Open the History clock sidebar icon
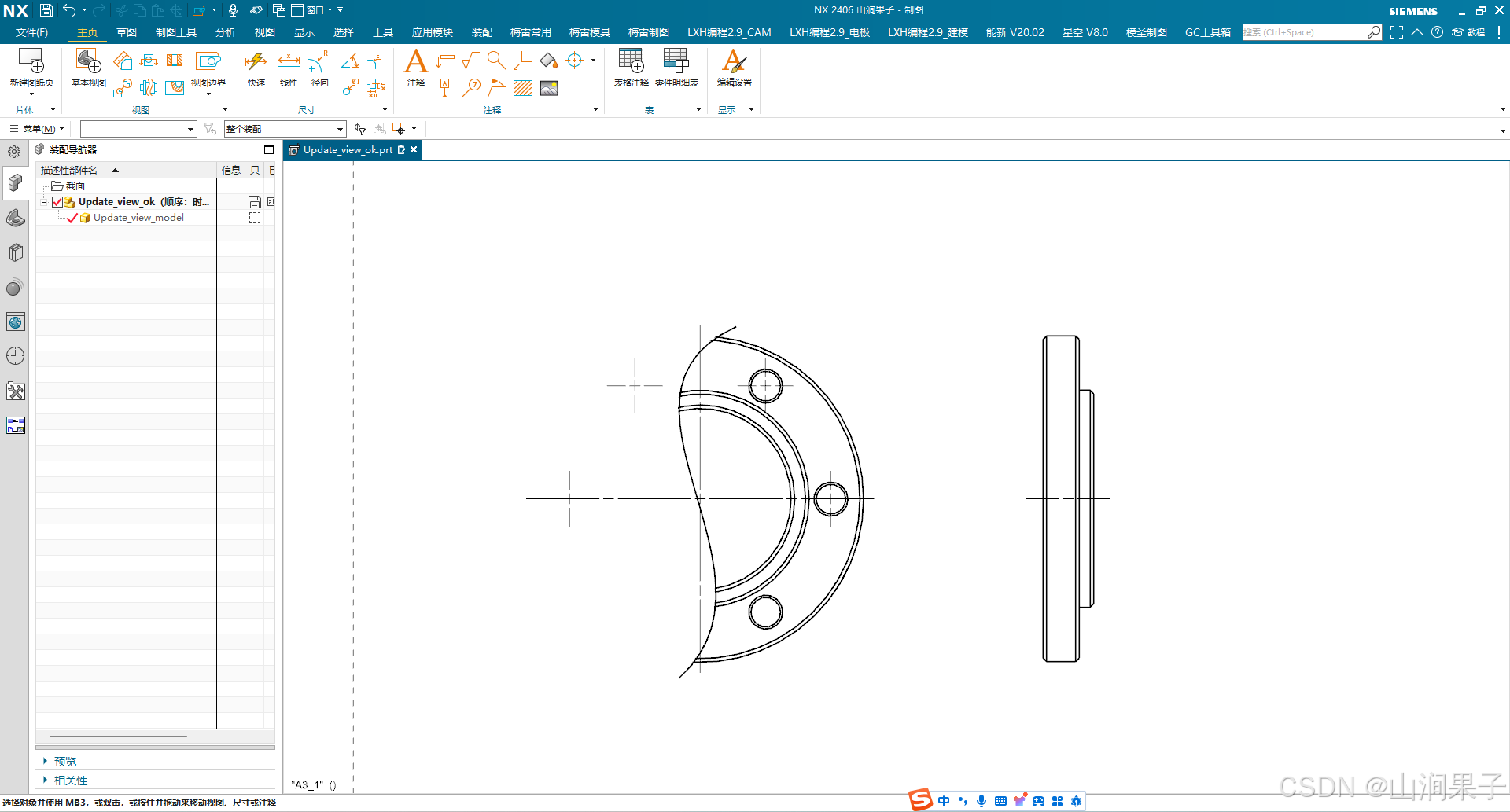Viewport: 1510px width, 812px height. click(x=16, y=356)
